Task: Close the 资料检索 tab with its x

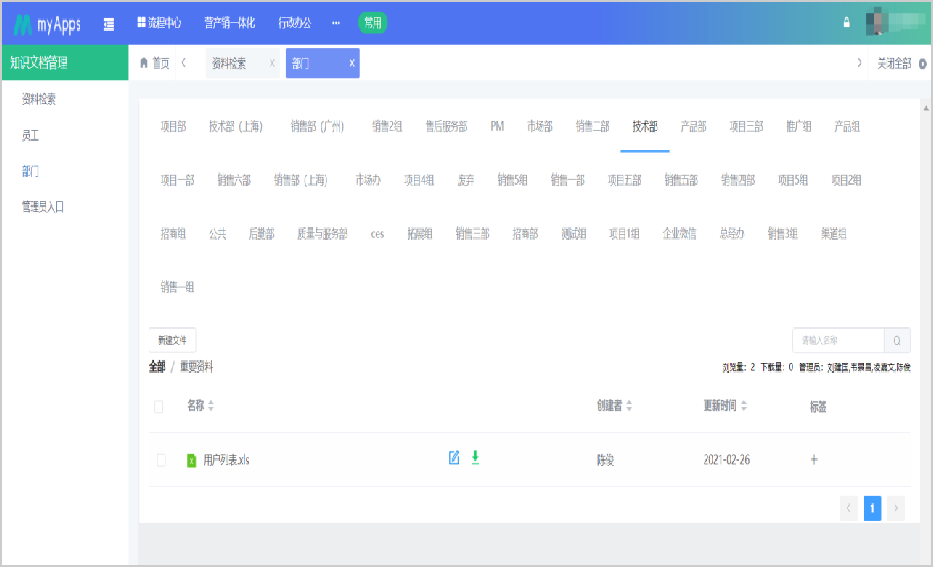Action: coord(272,63)
